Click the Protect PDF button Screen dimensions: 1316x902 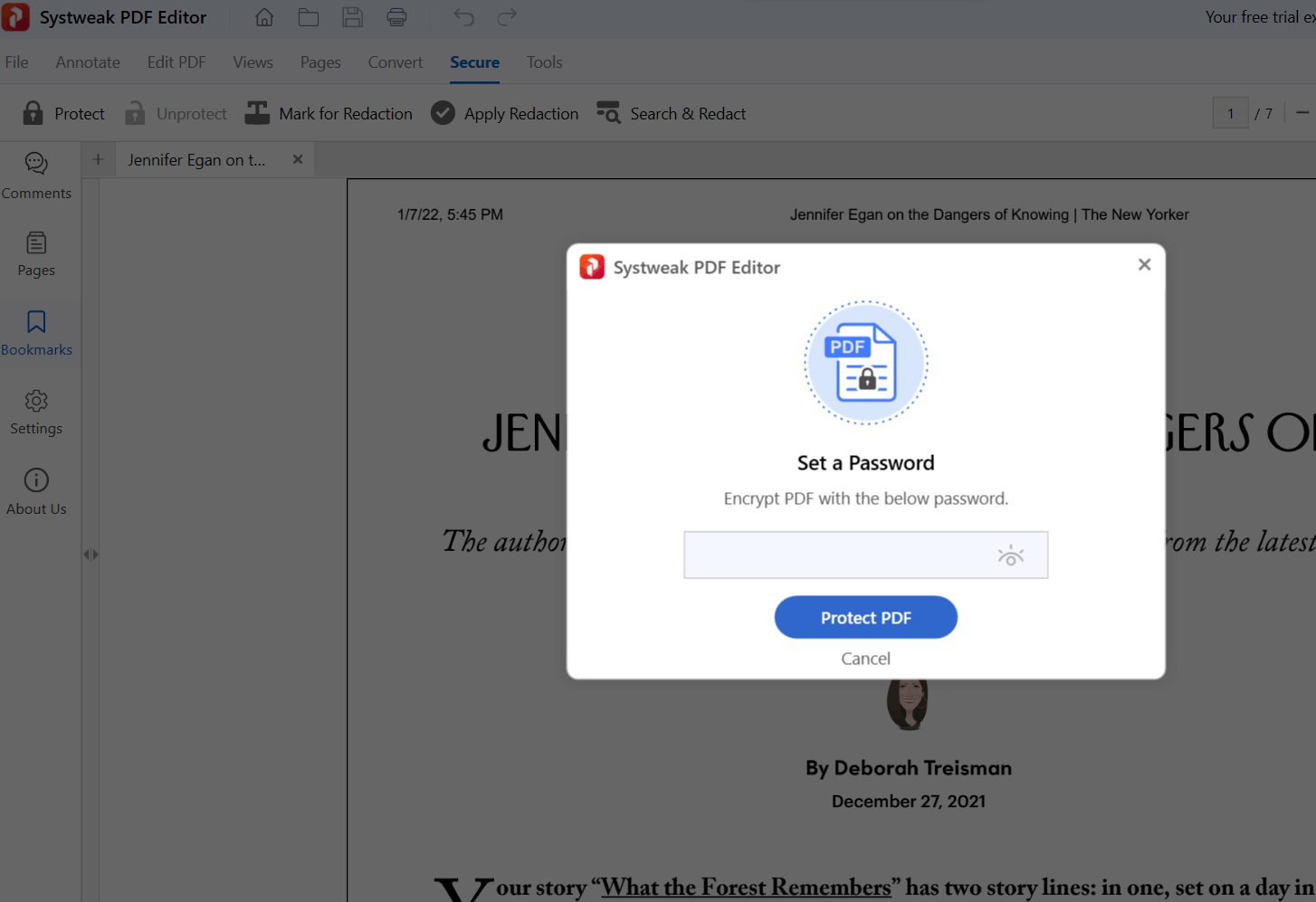click(866, 617)
